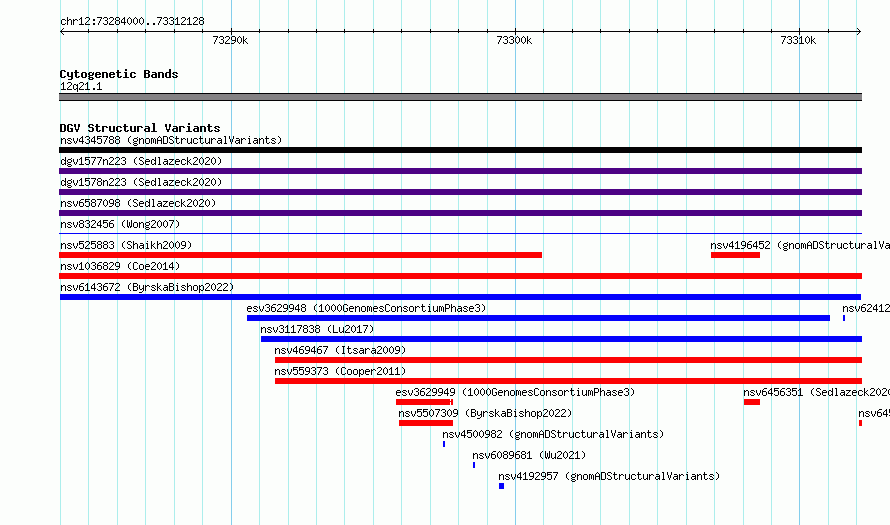Viewport: 890px width, 525px height.
Task: Click the 73300k ruler tick label
Action: tap(514, 40)
